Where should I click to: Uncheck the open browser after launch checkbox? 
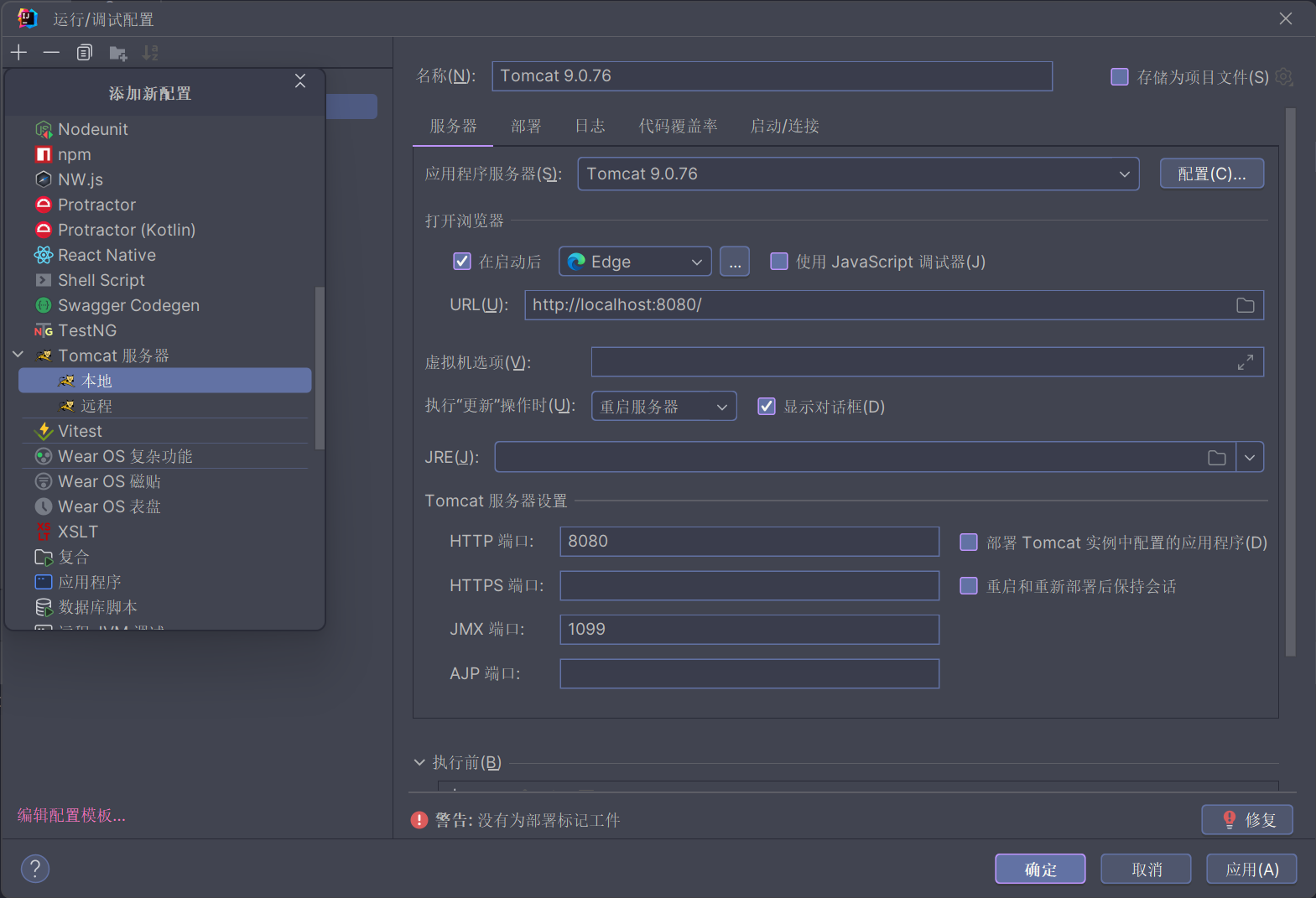pyautogui.click(x=462, y=262)
